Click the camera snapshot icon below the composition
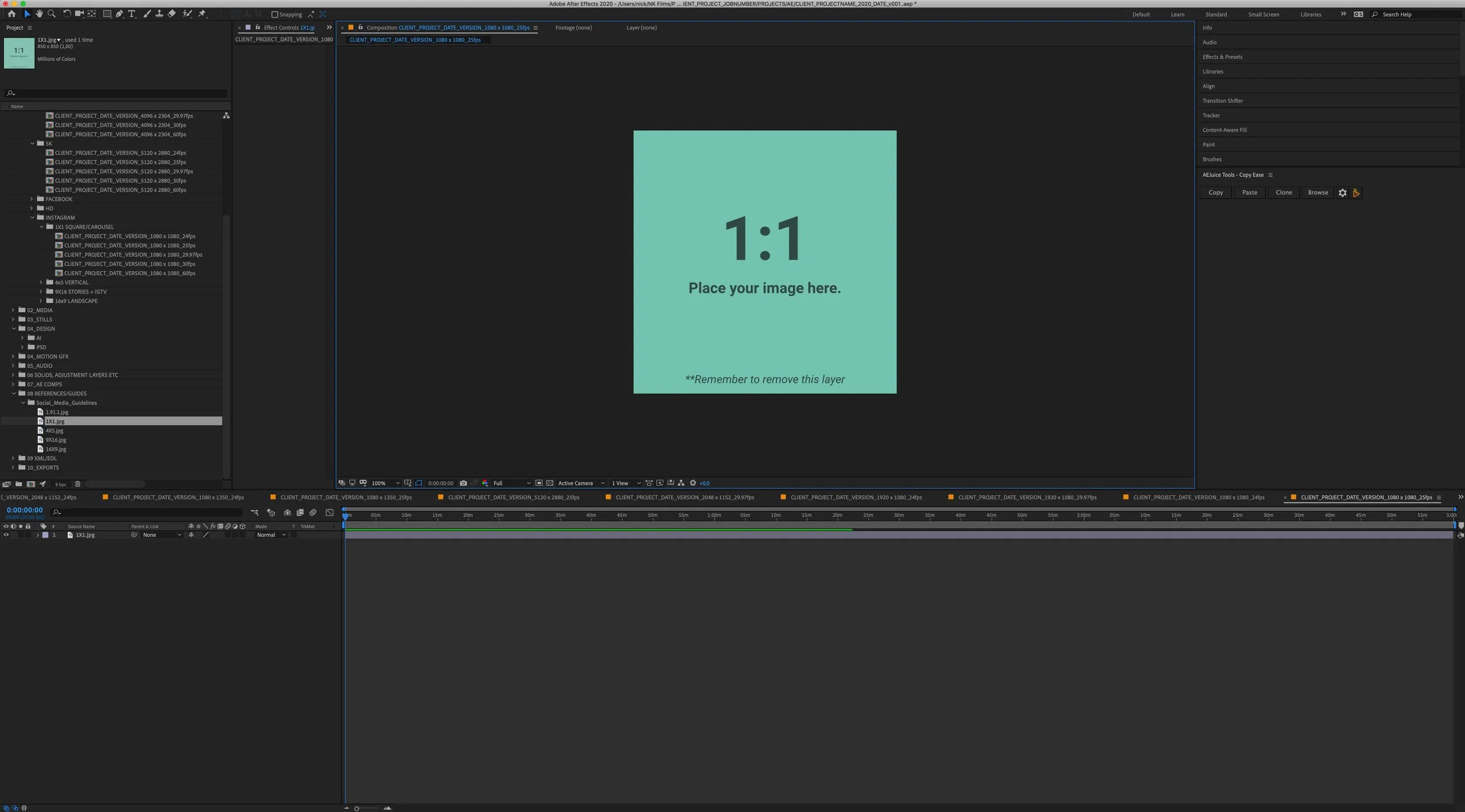Viewport: 1465px width, 812px height. click(464, 483)
